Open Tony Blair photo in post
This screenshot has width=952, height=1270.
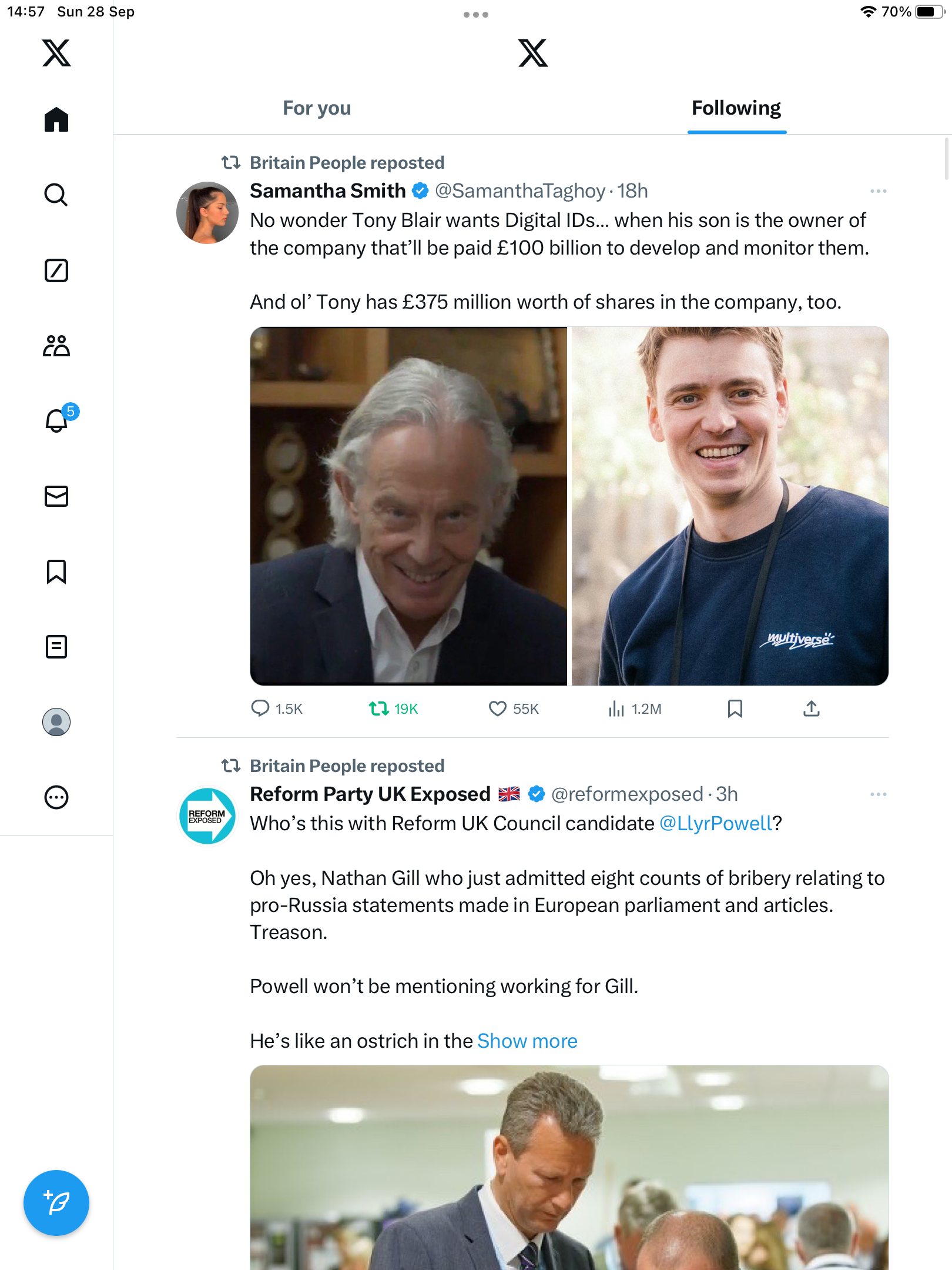click(408, 506)
